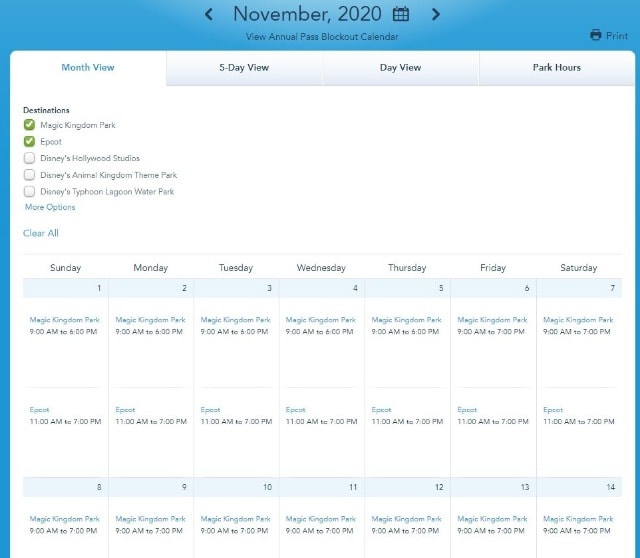Go to the next month arrow
Image resolution: width=640 pixels, height=558 pixels.
pos(436,14)
